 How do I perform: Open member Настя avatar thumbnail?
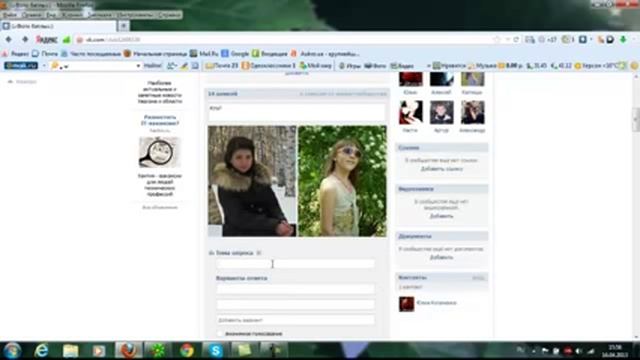411,113
